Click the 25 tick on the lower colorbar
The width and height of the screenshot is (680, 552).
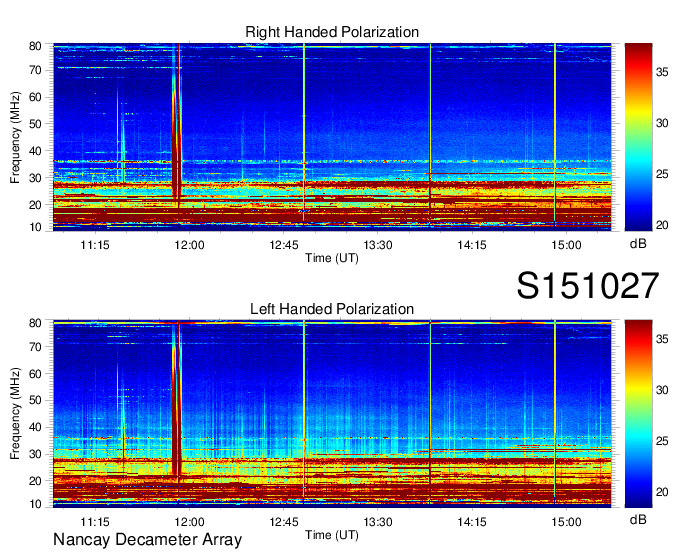click(x=662, y=441)
